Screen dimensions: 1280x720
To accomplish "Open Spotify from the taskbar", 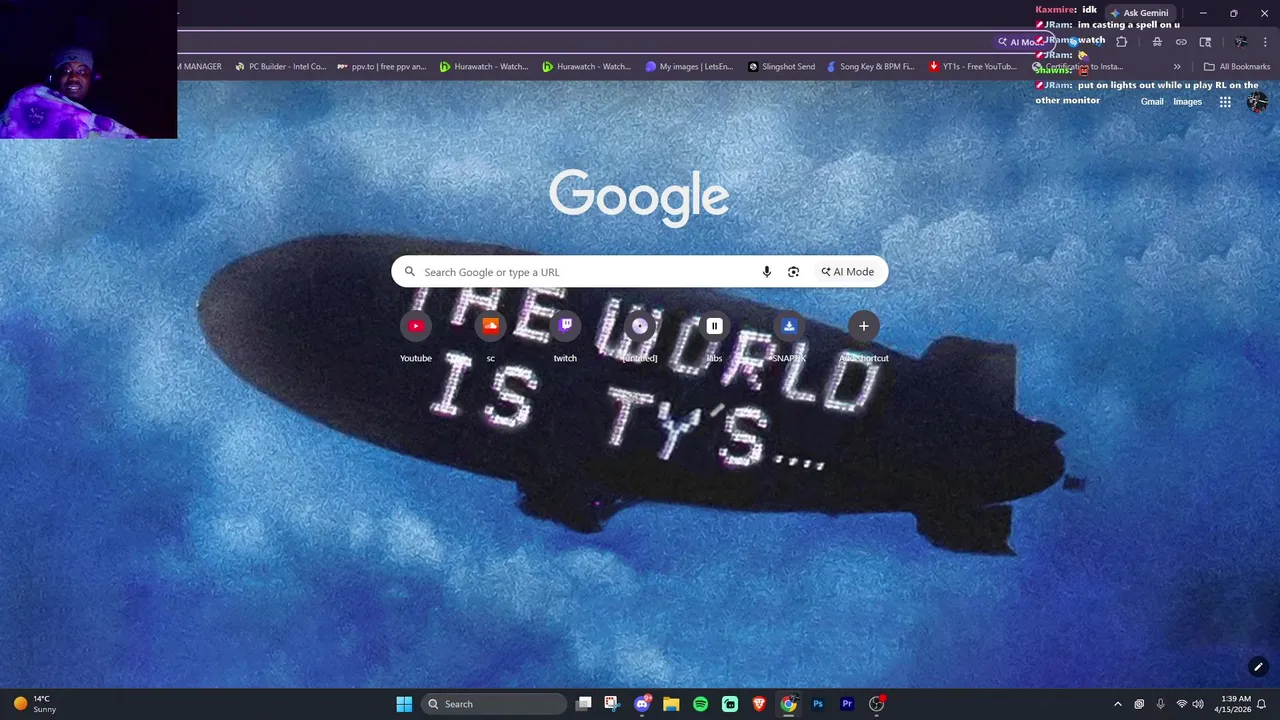I will click(x=700, y=704).
